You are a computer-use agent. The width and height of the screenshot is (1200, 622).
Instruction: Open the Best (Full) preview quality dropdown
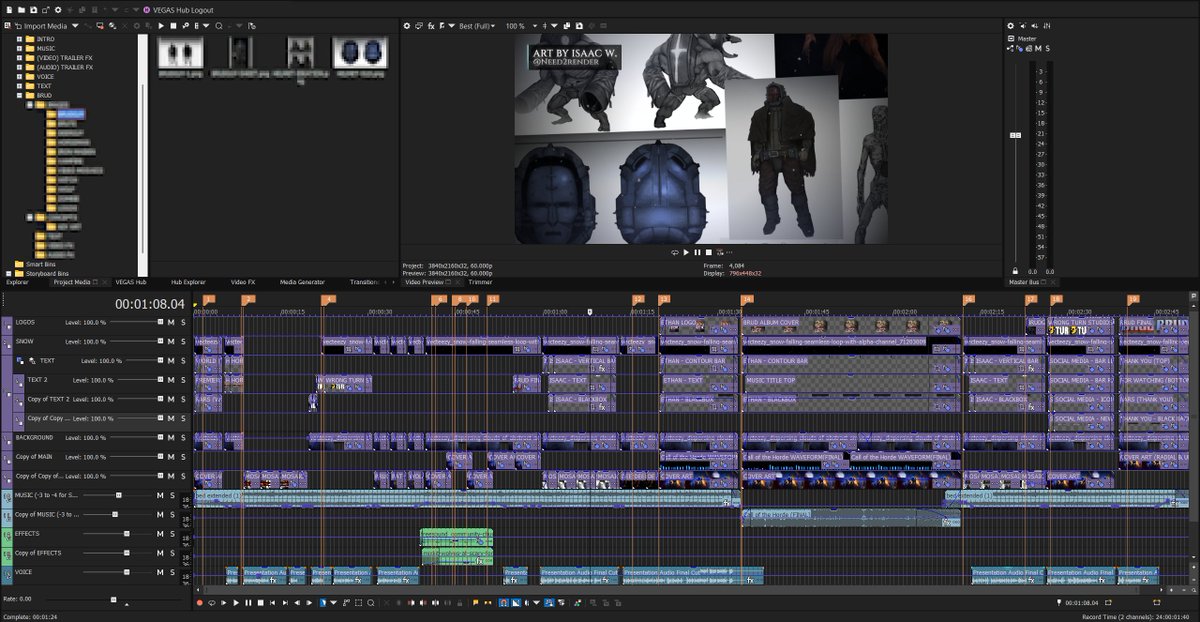(x=477, y=26)
